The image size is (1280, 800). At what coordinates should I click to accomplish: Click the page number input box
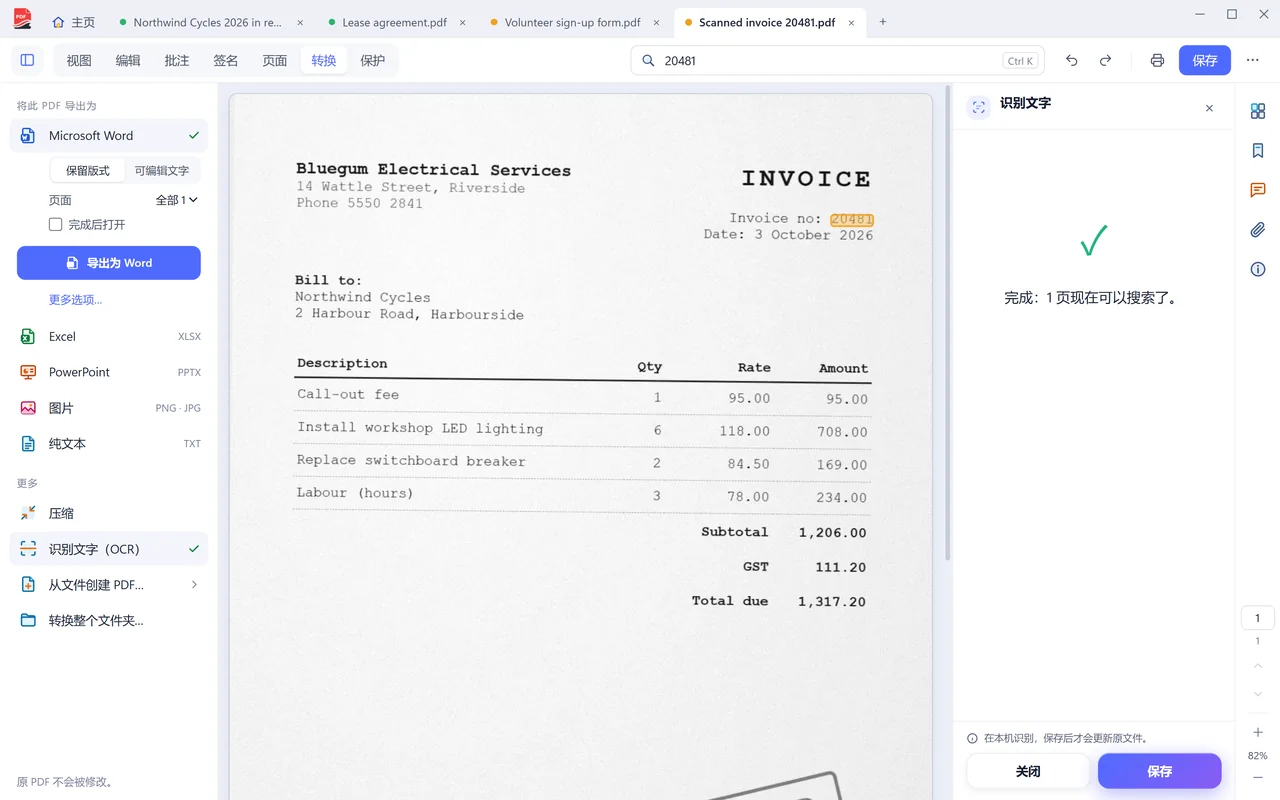[1258, 618]
